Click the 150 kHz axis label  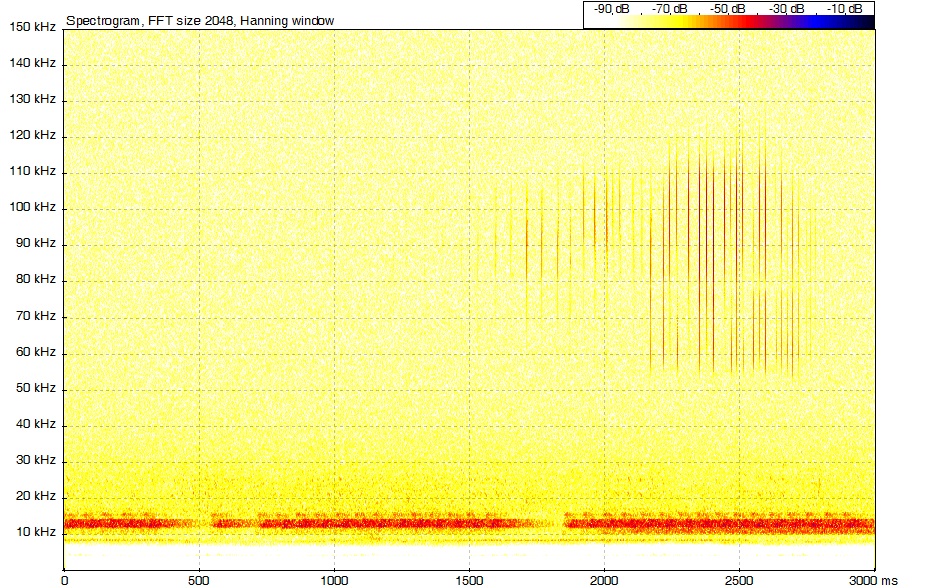(32, 27)
